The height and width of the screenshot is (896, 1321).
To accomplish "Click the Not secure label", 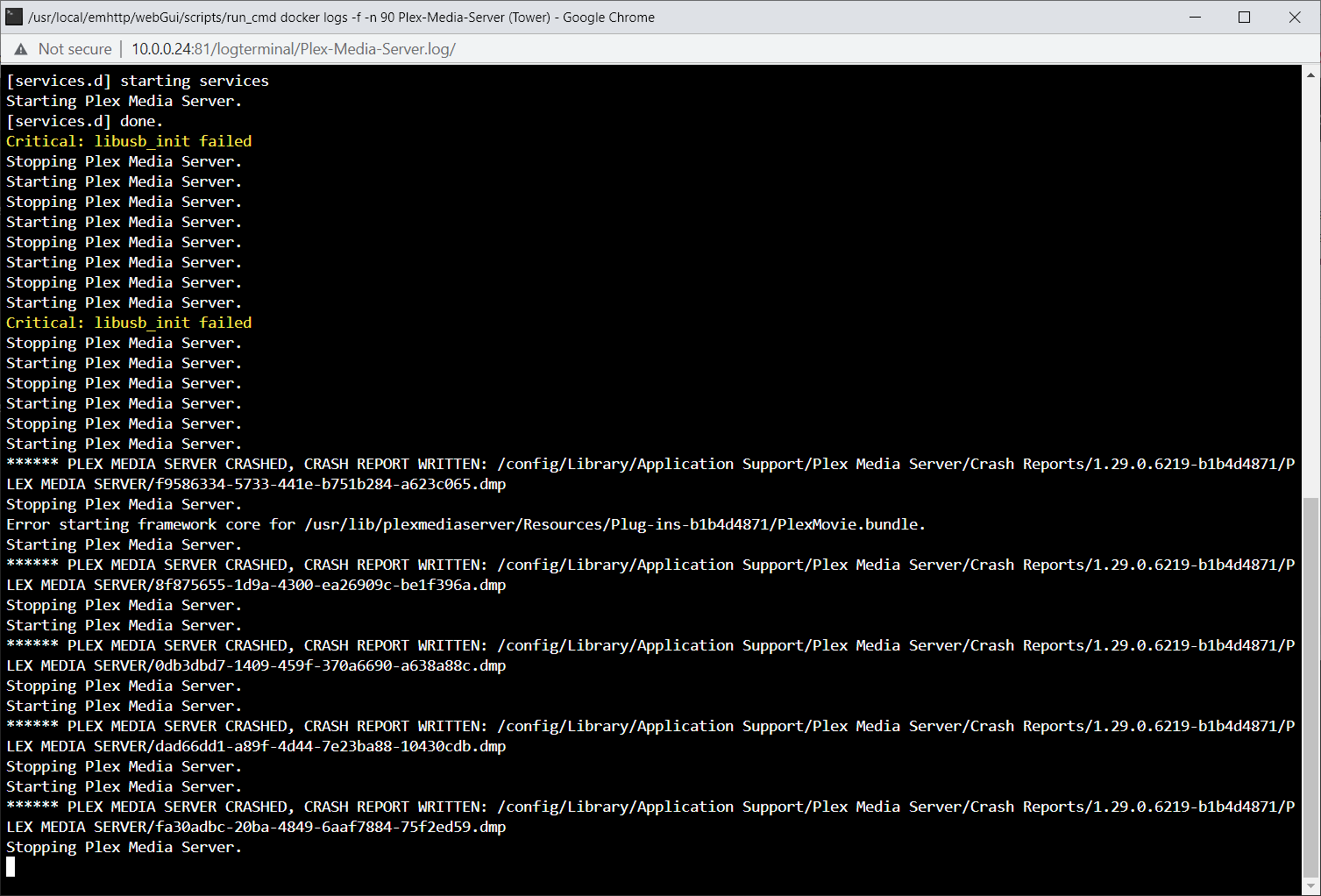I will click(75, 49).
